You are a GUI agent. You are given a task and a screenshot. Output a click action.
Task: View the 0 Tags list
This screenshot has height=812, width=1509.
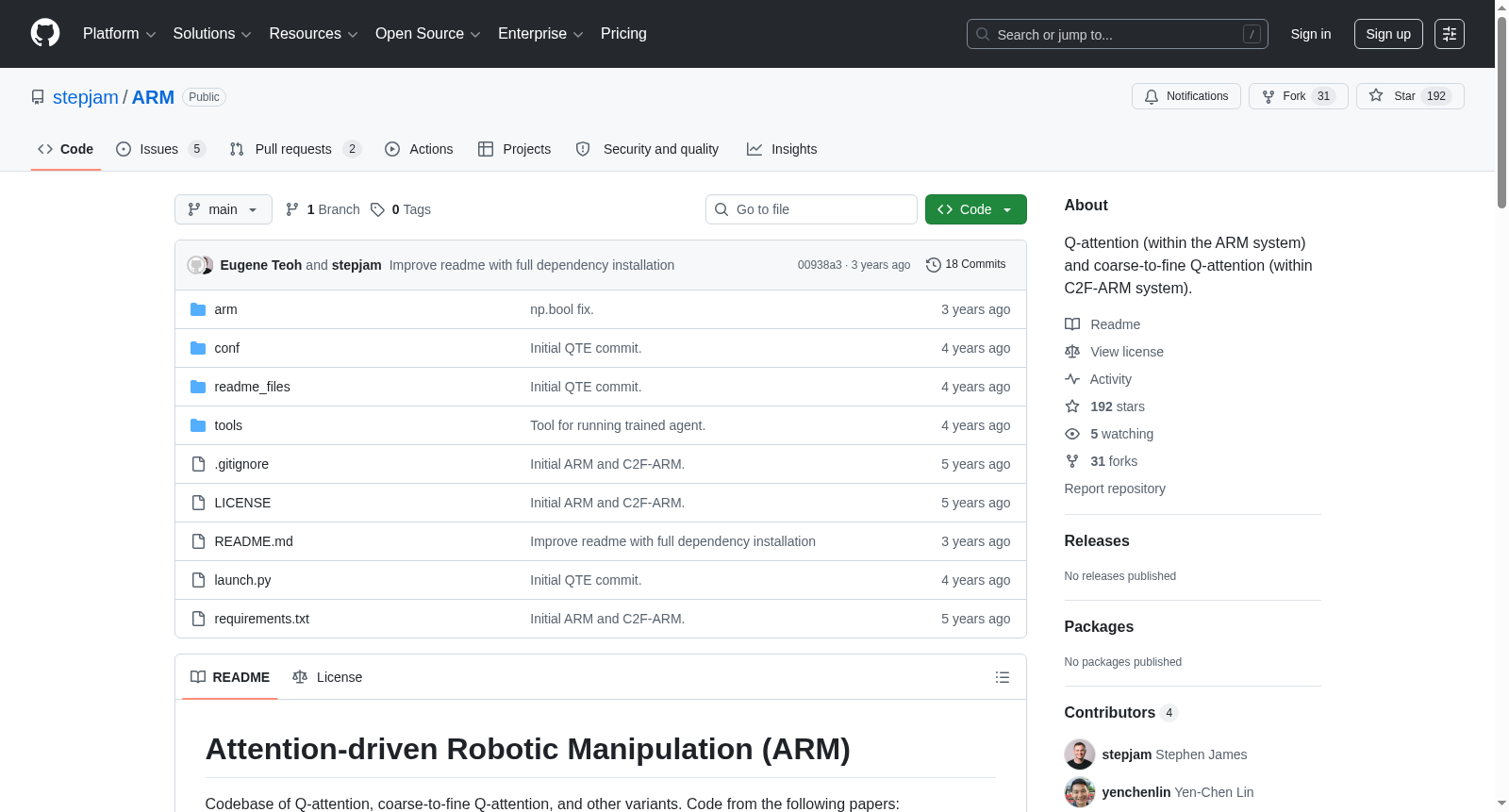click(401, 209)
